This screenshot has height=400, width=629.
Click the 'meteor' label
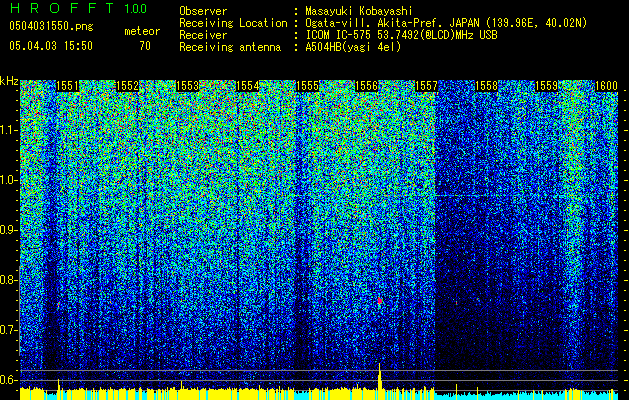pyautogui.click(x=142, y=31)
